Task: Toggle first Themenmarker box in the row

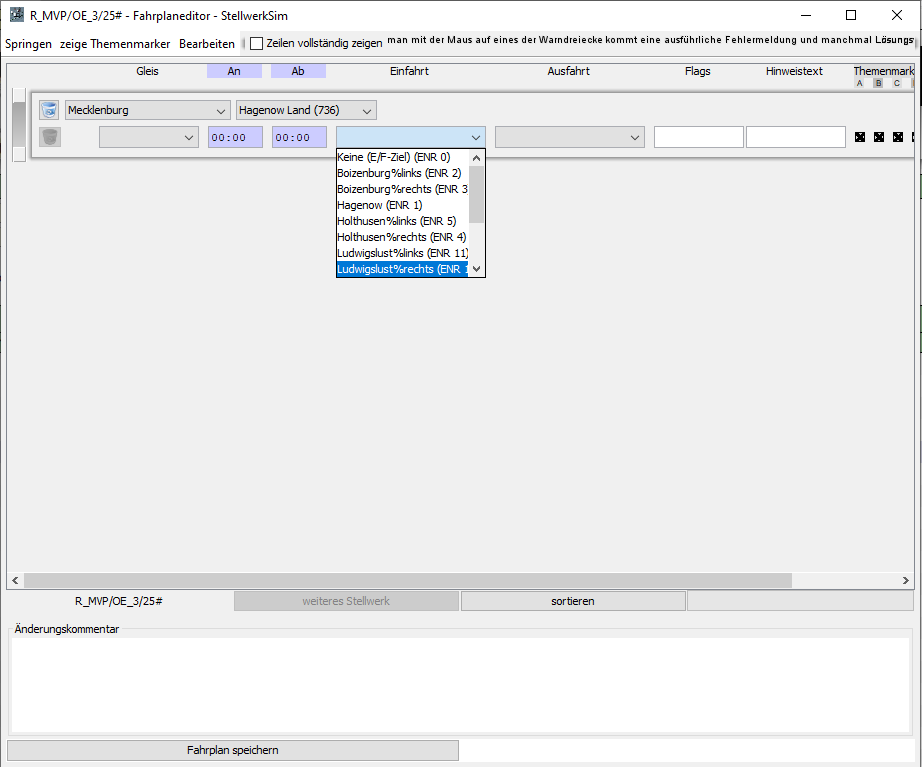Action: [859, 137]
